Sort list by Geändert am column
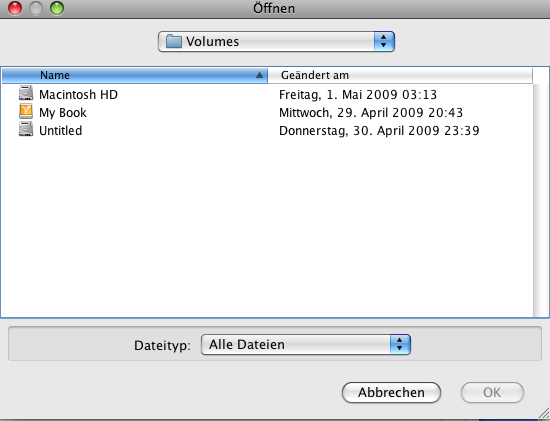This screenshot has height=421, width=550. coord(400,75)
